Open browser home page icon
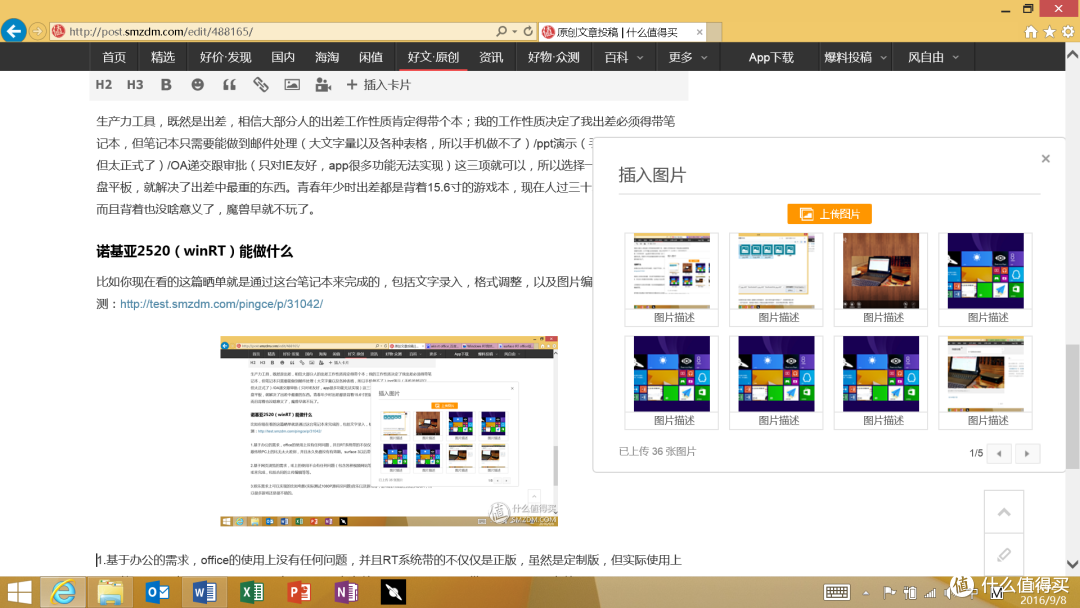This screenshot has height=608, width=1080. [x=1030, y=32]
